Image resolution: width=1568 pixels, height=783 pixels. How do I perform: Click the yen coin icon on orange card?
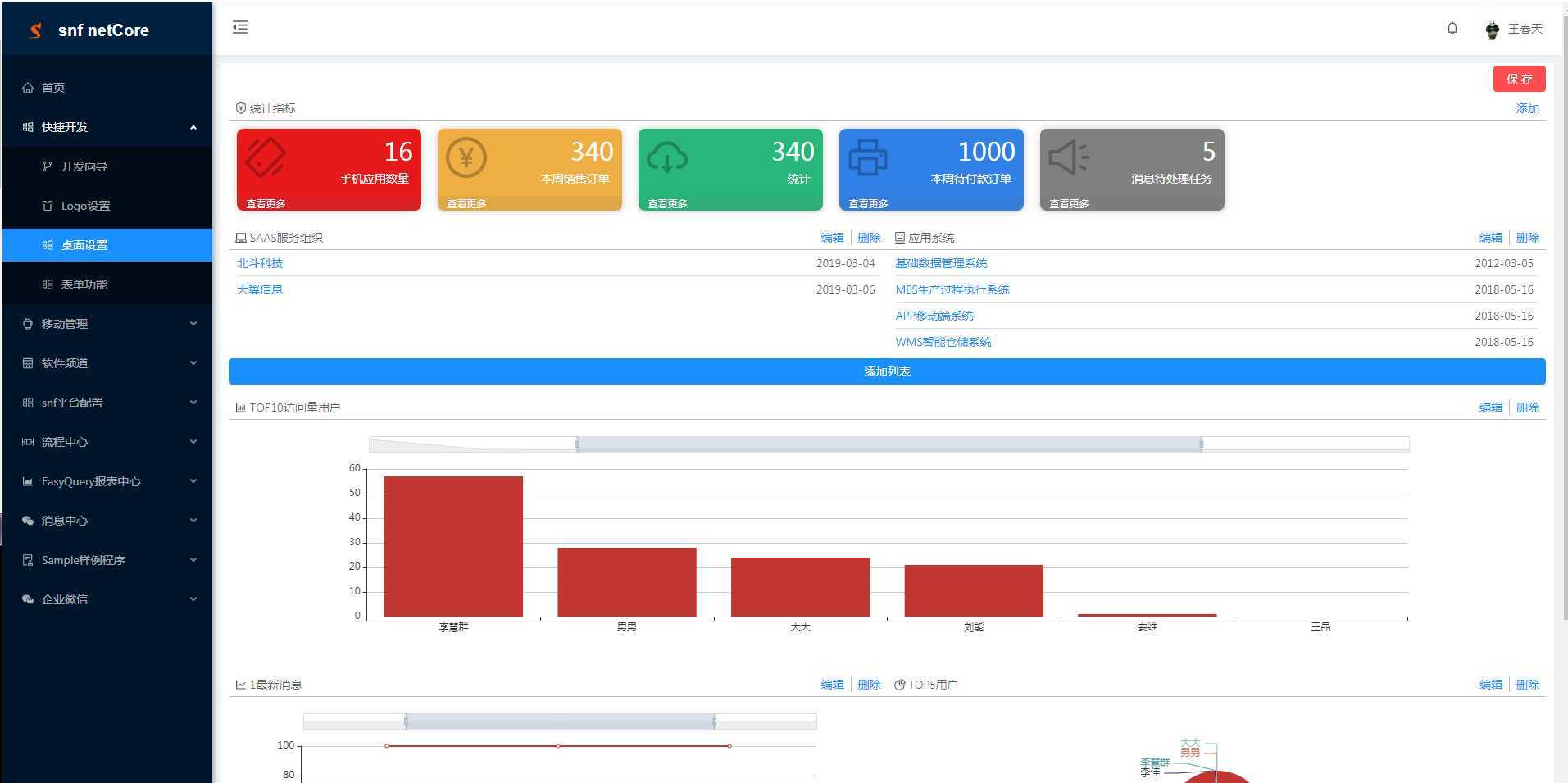click(x=466, y=157)
